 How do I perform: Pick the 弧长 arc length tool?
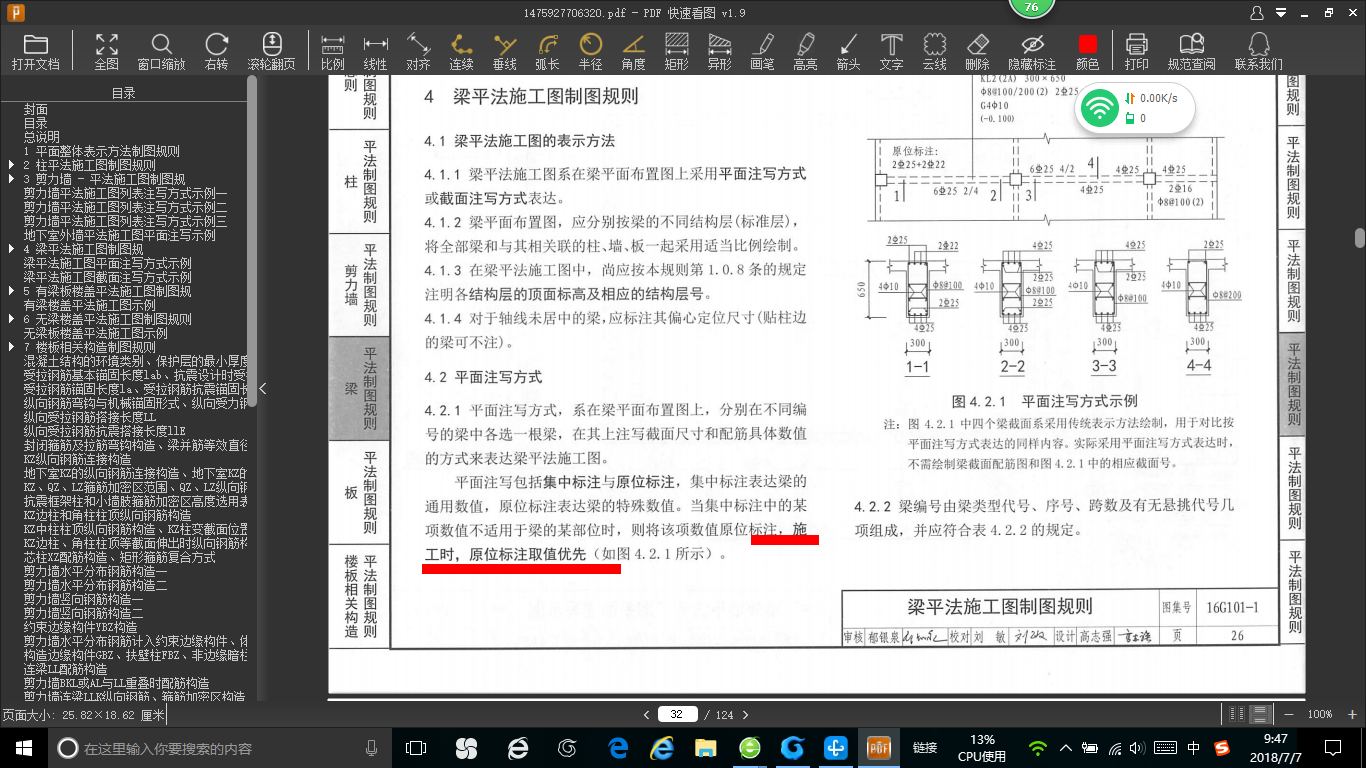(547, 52)
